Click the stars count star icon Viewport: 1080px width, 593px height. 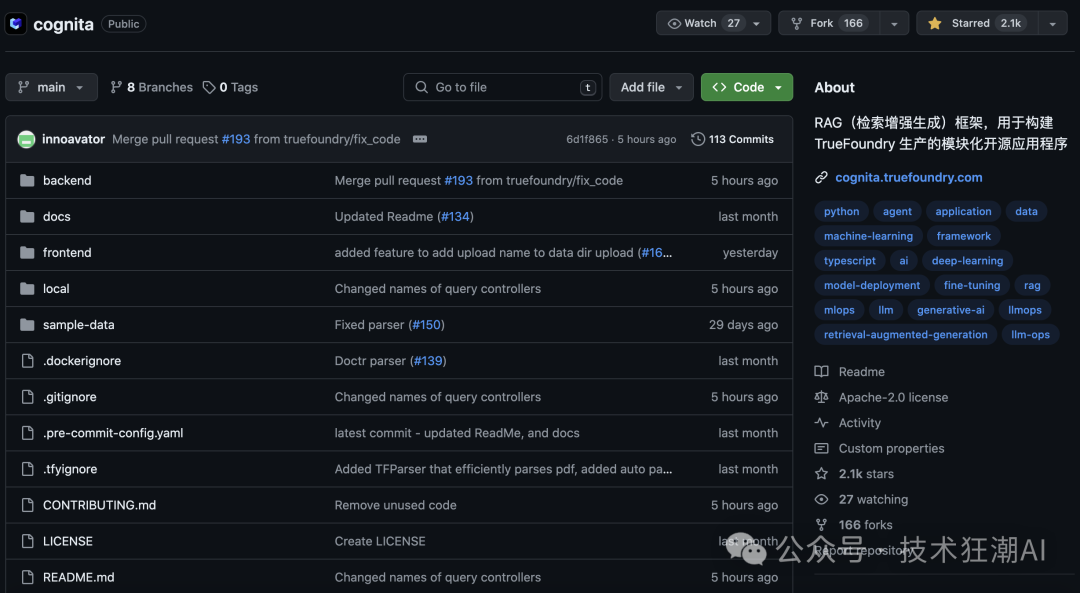(821, 474)
